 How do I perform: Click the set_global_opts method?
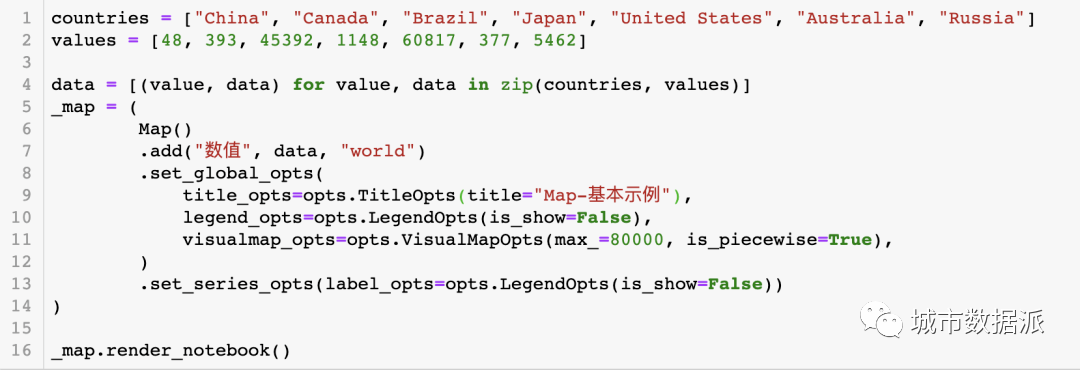pos(232,174)
